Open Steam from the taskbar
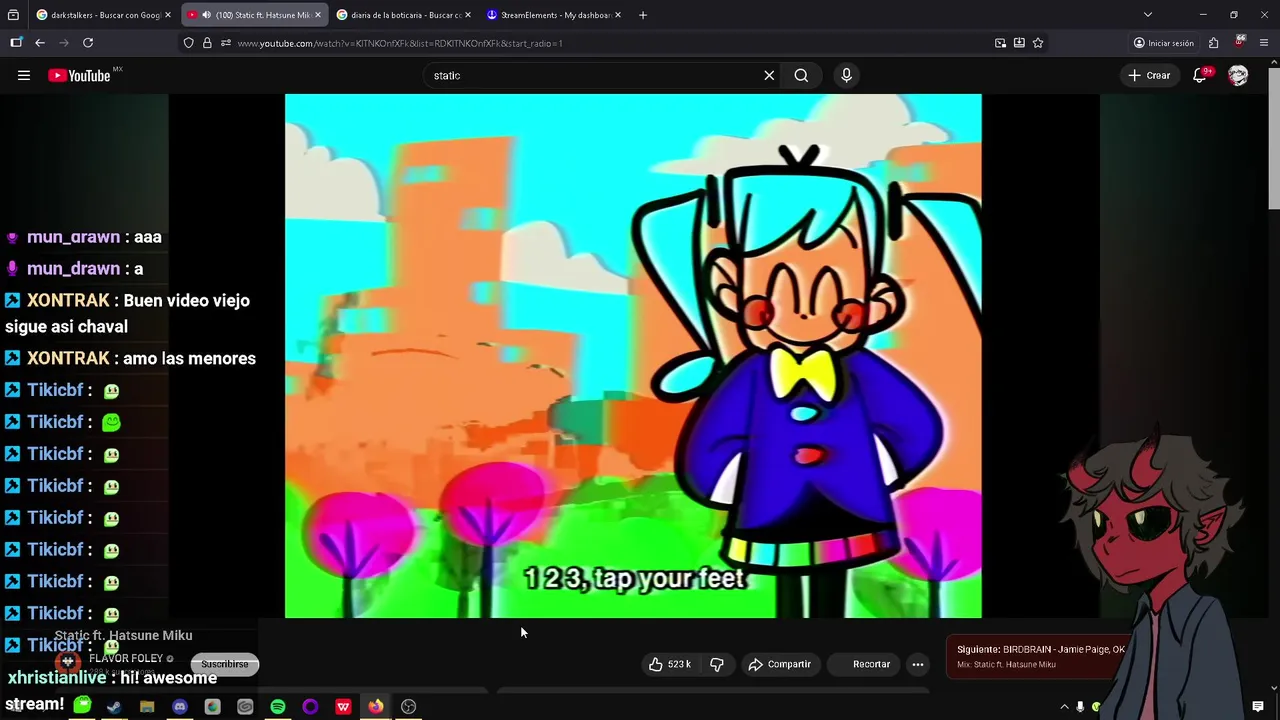Image resolution: width=1280 pixels, height=720 pixels. coord(114,707)
